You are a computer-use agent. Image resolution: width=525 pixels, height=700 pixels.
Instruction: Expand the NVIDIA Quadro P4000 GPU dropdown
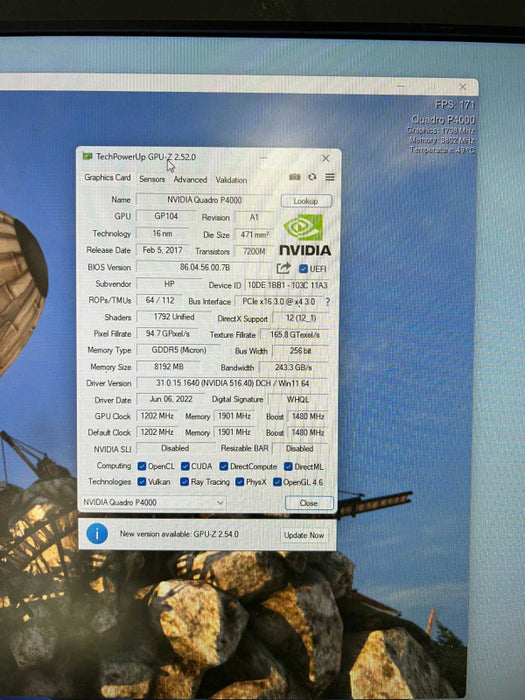coord(153,502)
